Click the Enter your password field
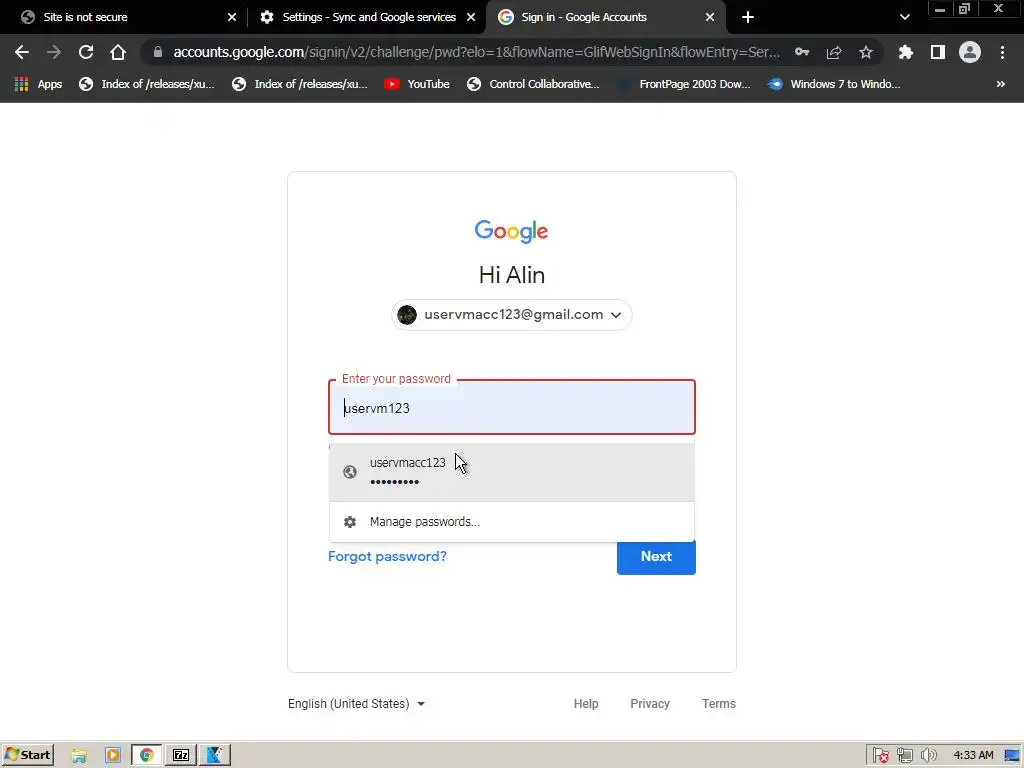This screenshot has width=1024, height=768. [x=511, y=408]
